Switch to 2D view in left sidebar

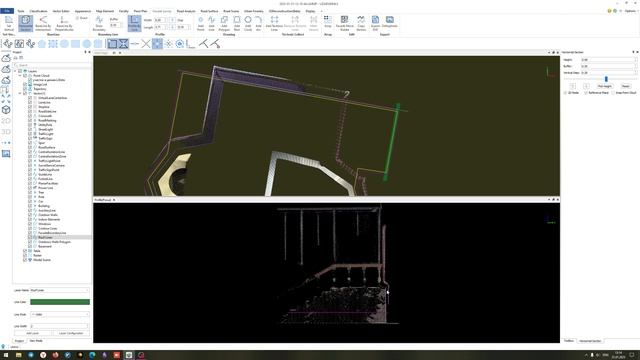(x=6, y=121)
